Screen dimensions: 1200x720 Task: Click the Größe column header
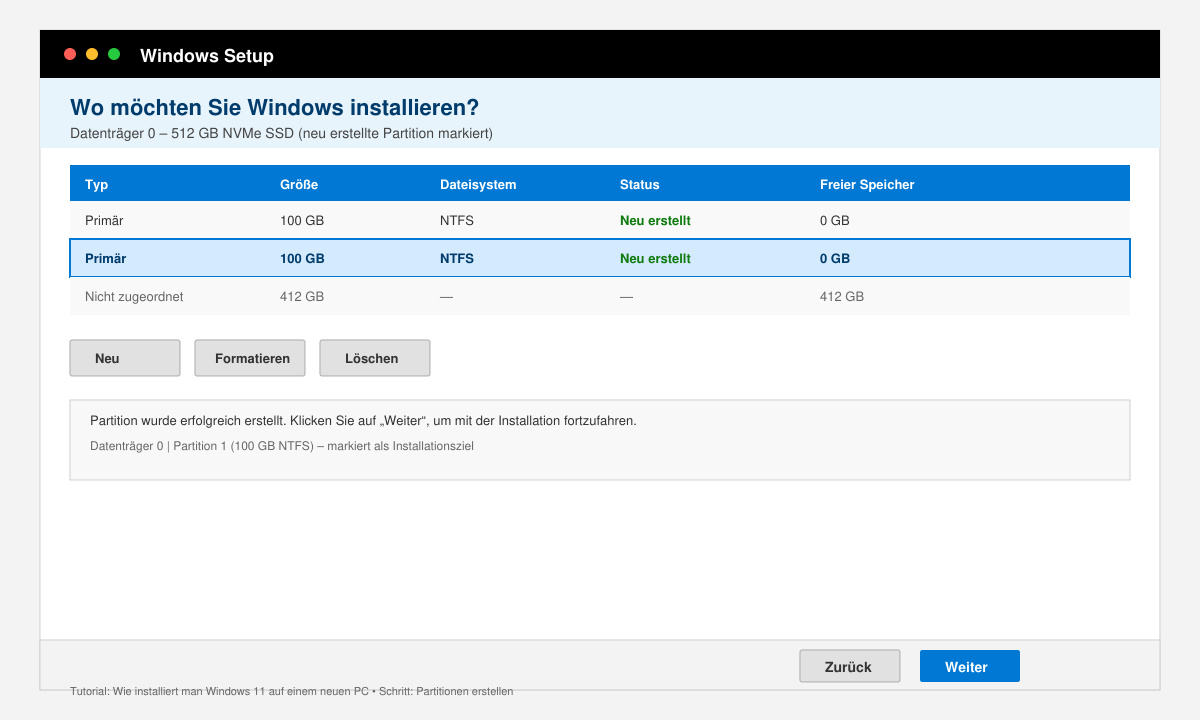click(299, 184)
